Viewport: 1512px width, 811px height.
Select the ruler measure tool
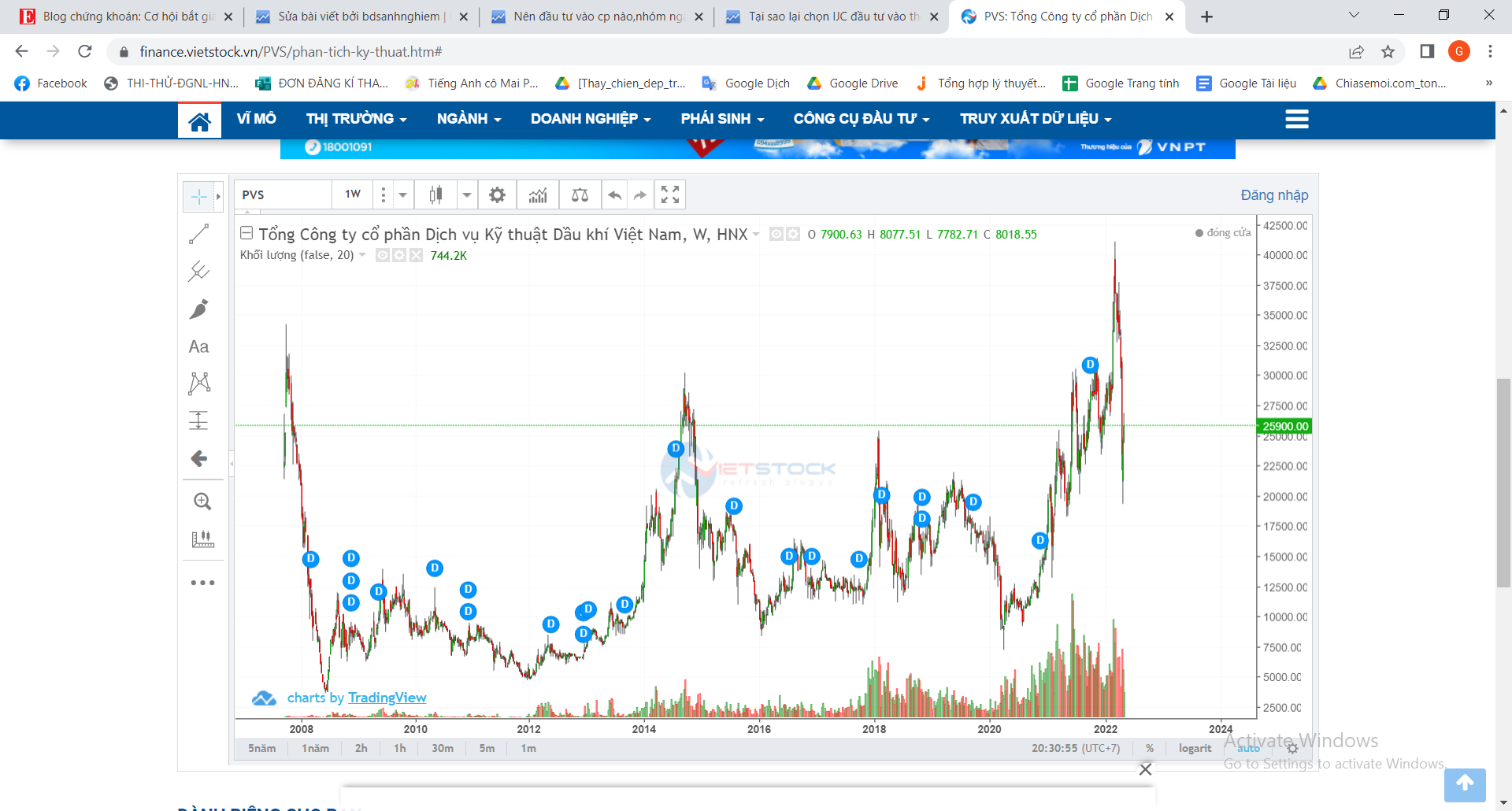202,539
